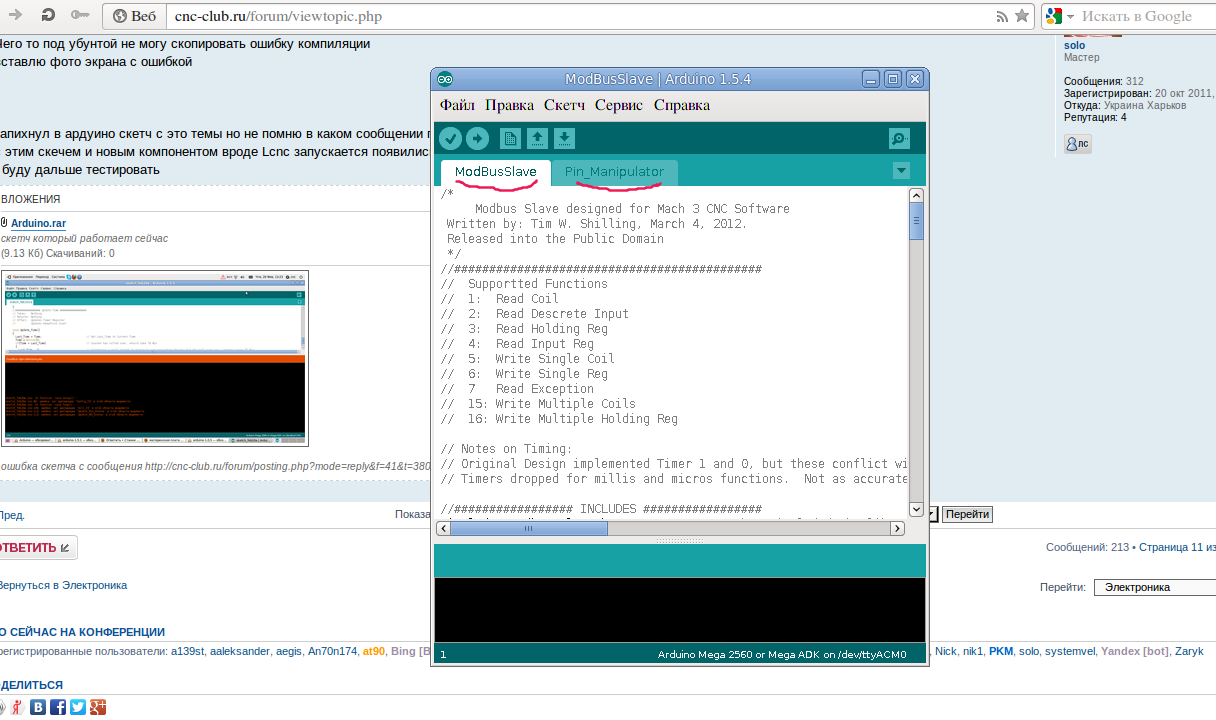Open user profile a139st
Screen dimensions: 1216x720
187,651
